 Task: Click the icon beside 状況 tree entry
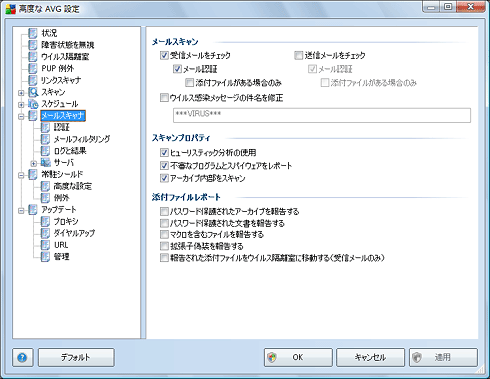(33, 33)
